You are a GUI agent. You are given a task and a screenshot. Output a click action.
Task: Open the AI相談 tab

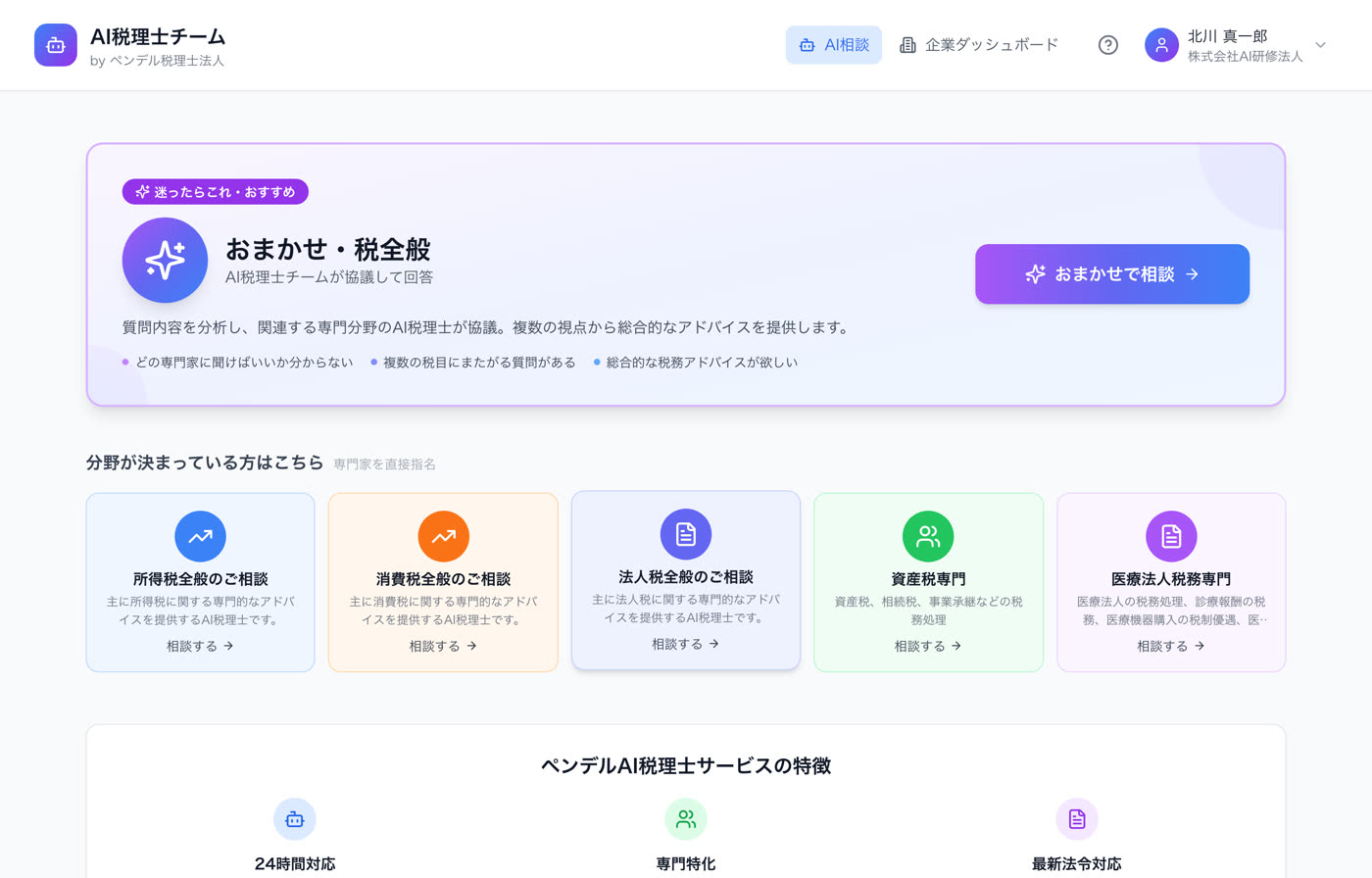tap(834, 45)
